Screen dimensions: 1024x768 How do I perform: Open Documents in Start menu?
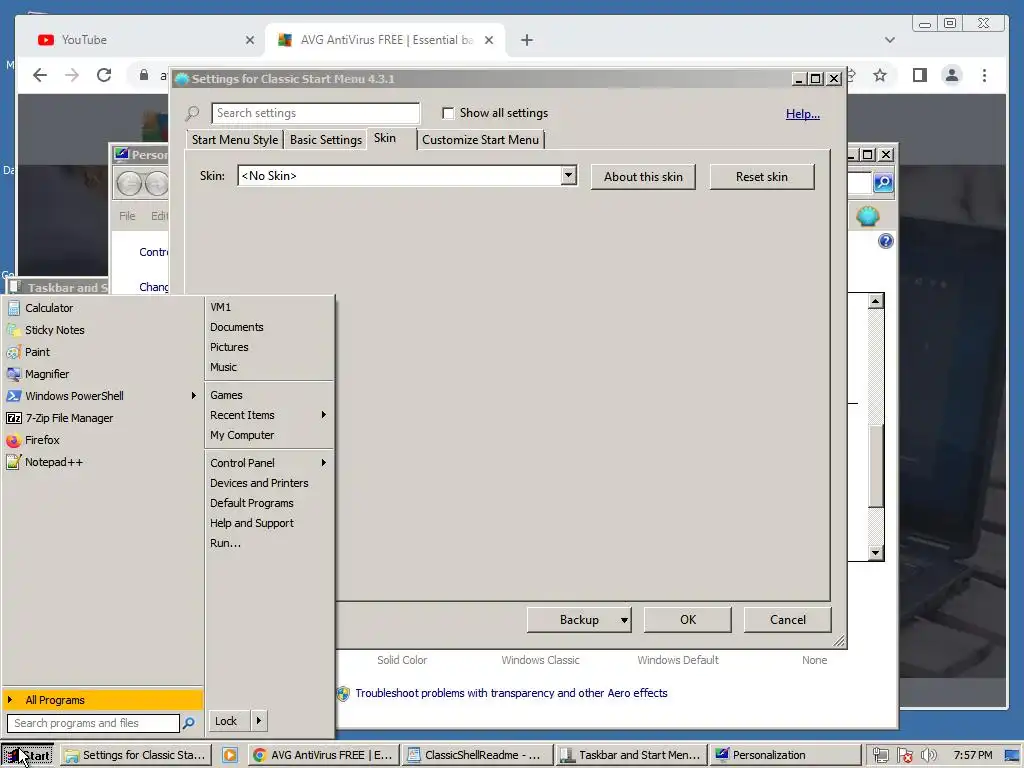(269, 327)
